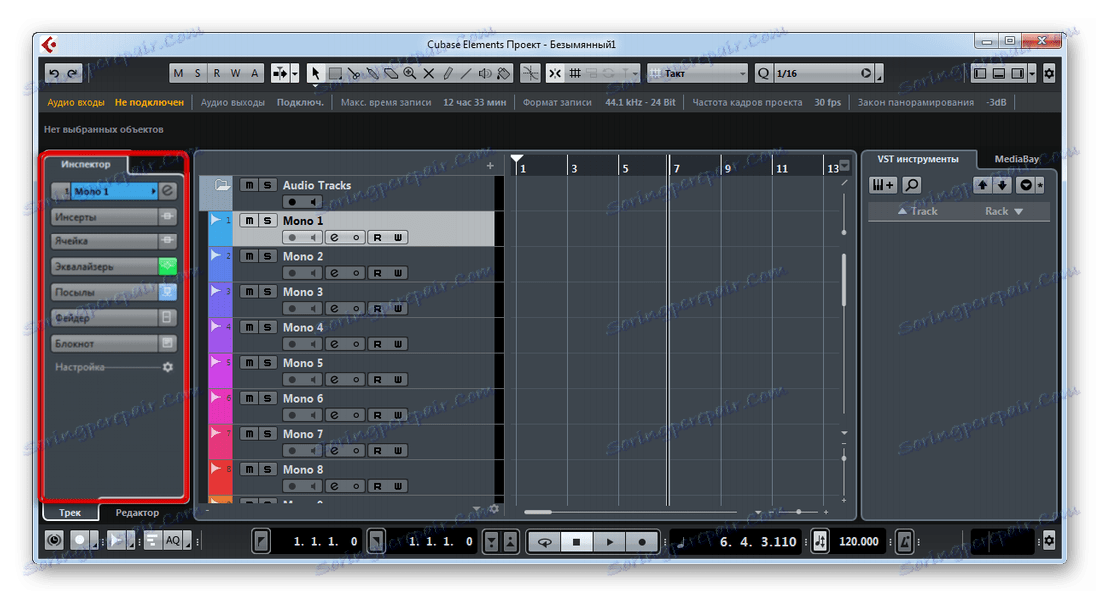Viewport: 1100px width, 597px height.
Task: Switch to the Редактор tab
Action: pyautogui.click(x=137, y=513)
